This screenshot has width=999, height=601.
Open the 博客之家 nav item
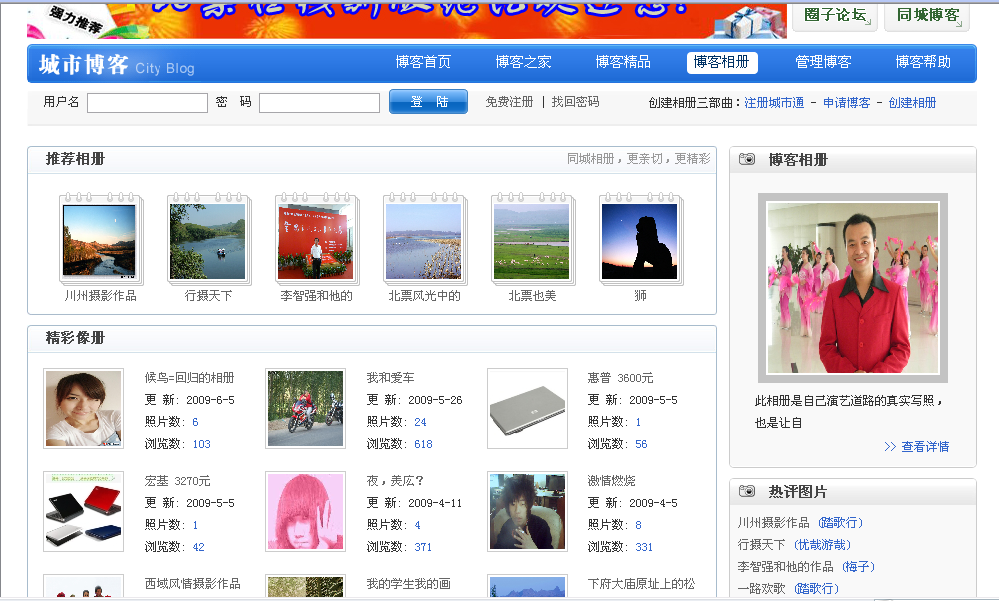click(523, 62)
